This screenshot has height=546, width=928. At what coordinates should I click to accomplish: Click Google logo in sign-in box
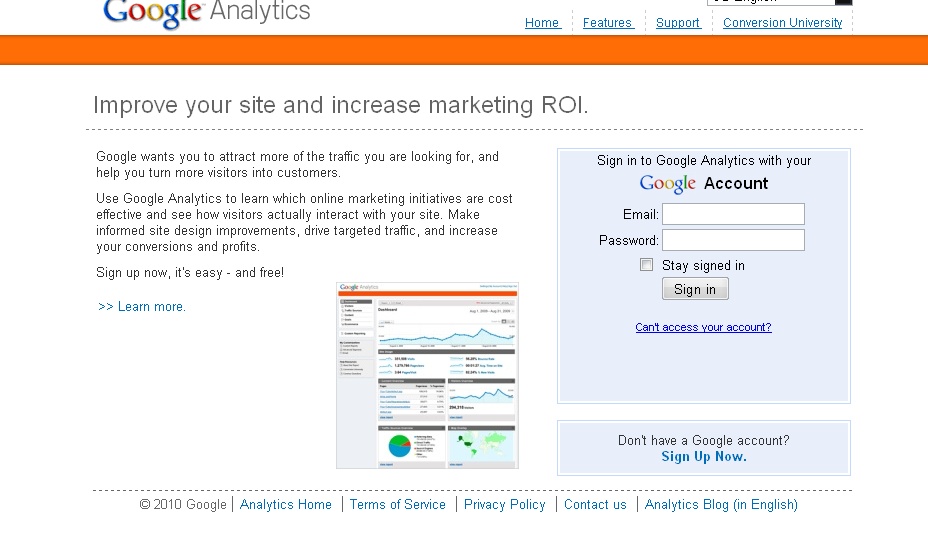pos(668,184)
